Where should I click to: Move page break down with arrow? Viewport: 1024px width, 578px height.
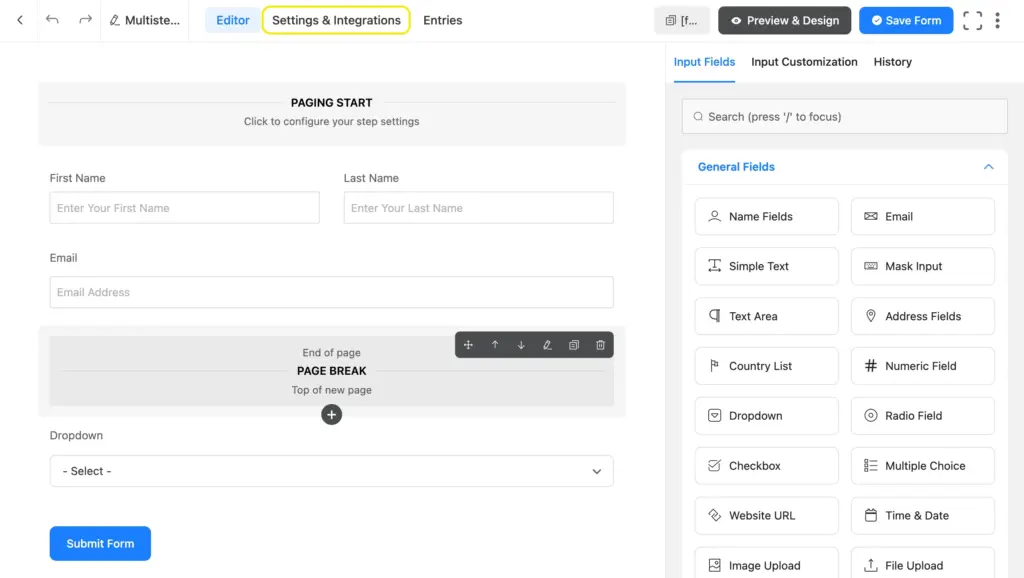click(x=521, y=345)
